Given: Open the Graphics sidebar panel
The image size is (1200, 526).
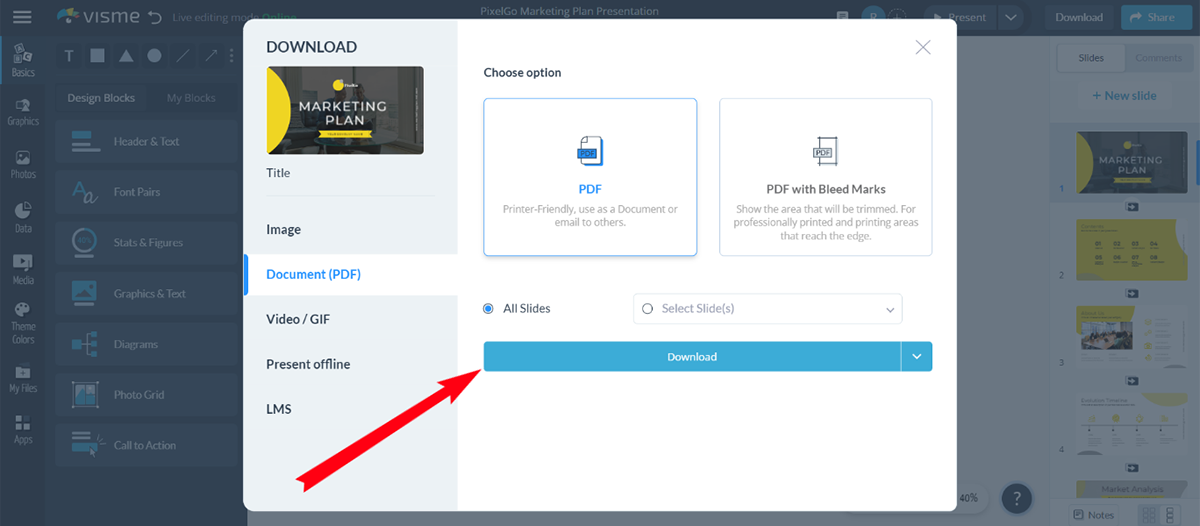Looking at the screenshot, I should [22, 113].
